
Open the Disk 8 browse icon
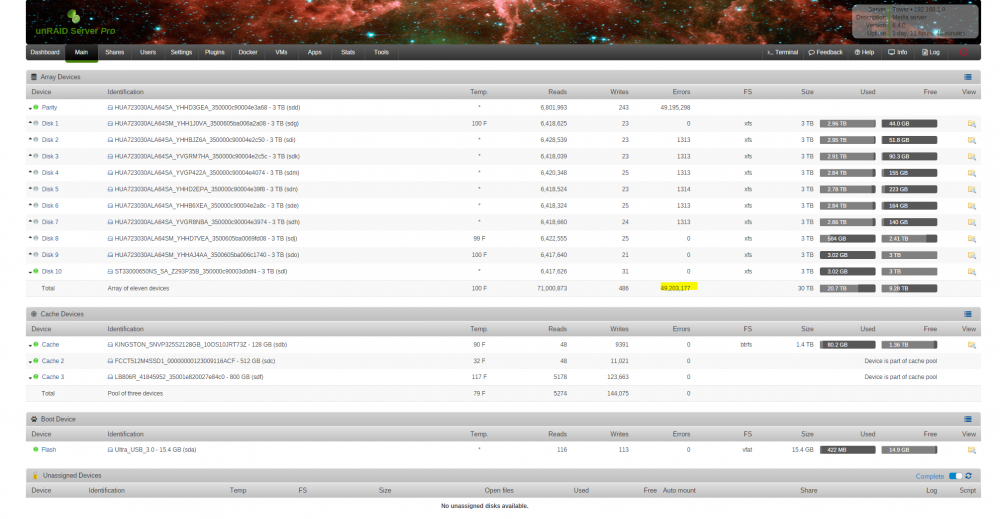971,238
